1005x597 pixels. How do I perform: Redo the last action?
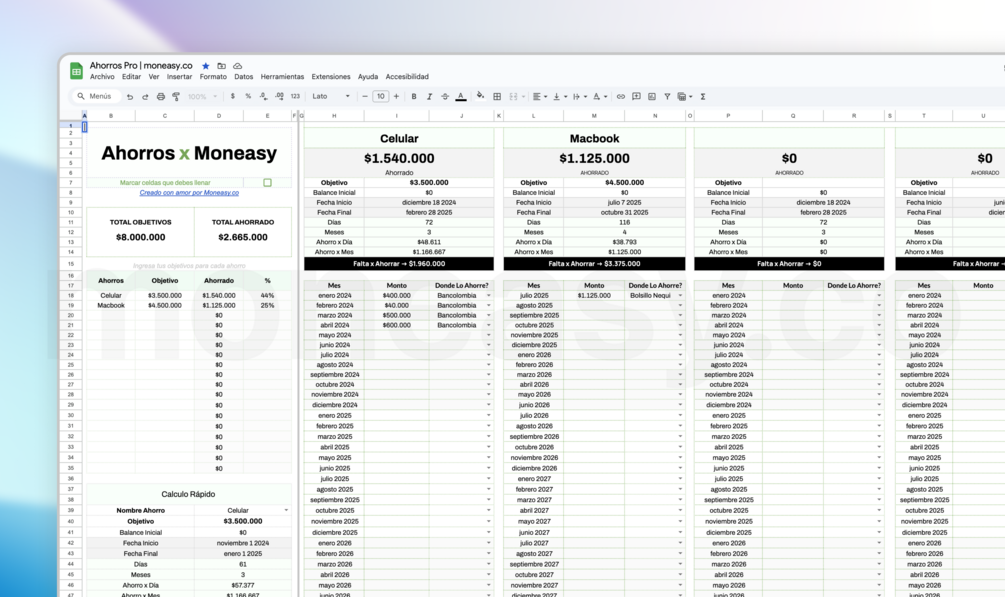point(145,97)
